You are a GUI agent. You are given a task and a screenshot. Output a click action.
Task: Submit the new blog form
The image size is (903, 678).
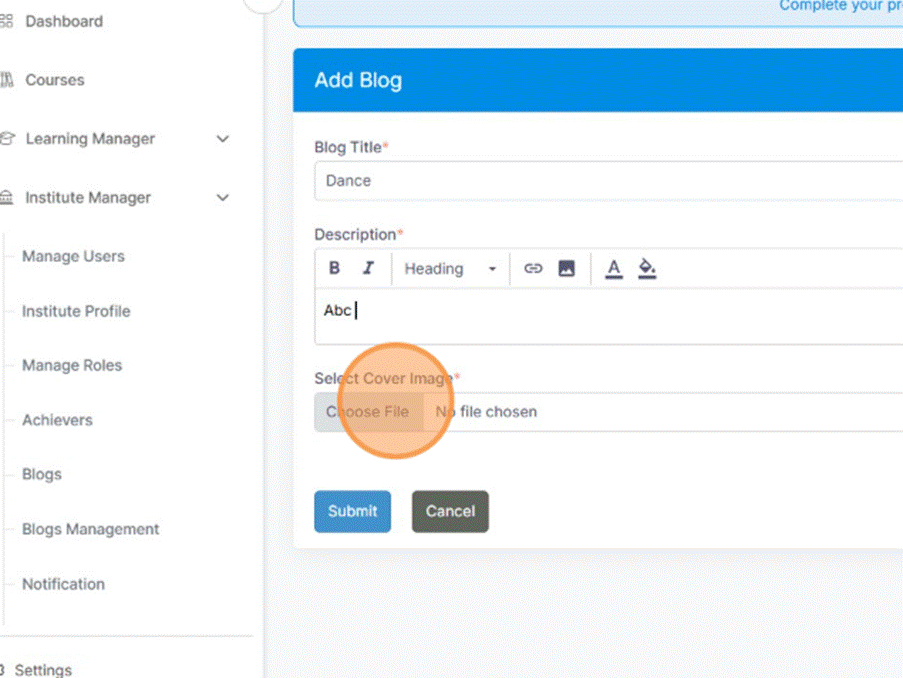click(352, 511)
